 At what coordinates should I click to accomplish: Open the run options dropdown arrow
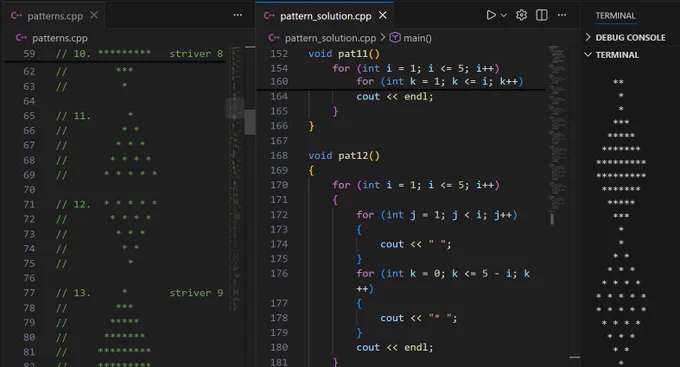point(504,15)
